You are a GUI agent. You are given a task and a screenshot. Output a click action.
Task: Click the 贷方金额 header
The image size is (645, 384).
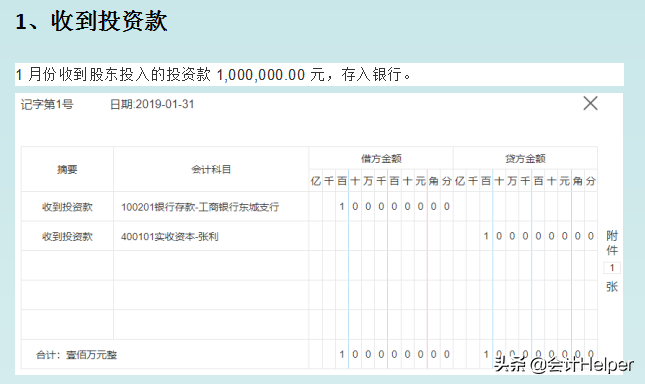pos(525,158)
